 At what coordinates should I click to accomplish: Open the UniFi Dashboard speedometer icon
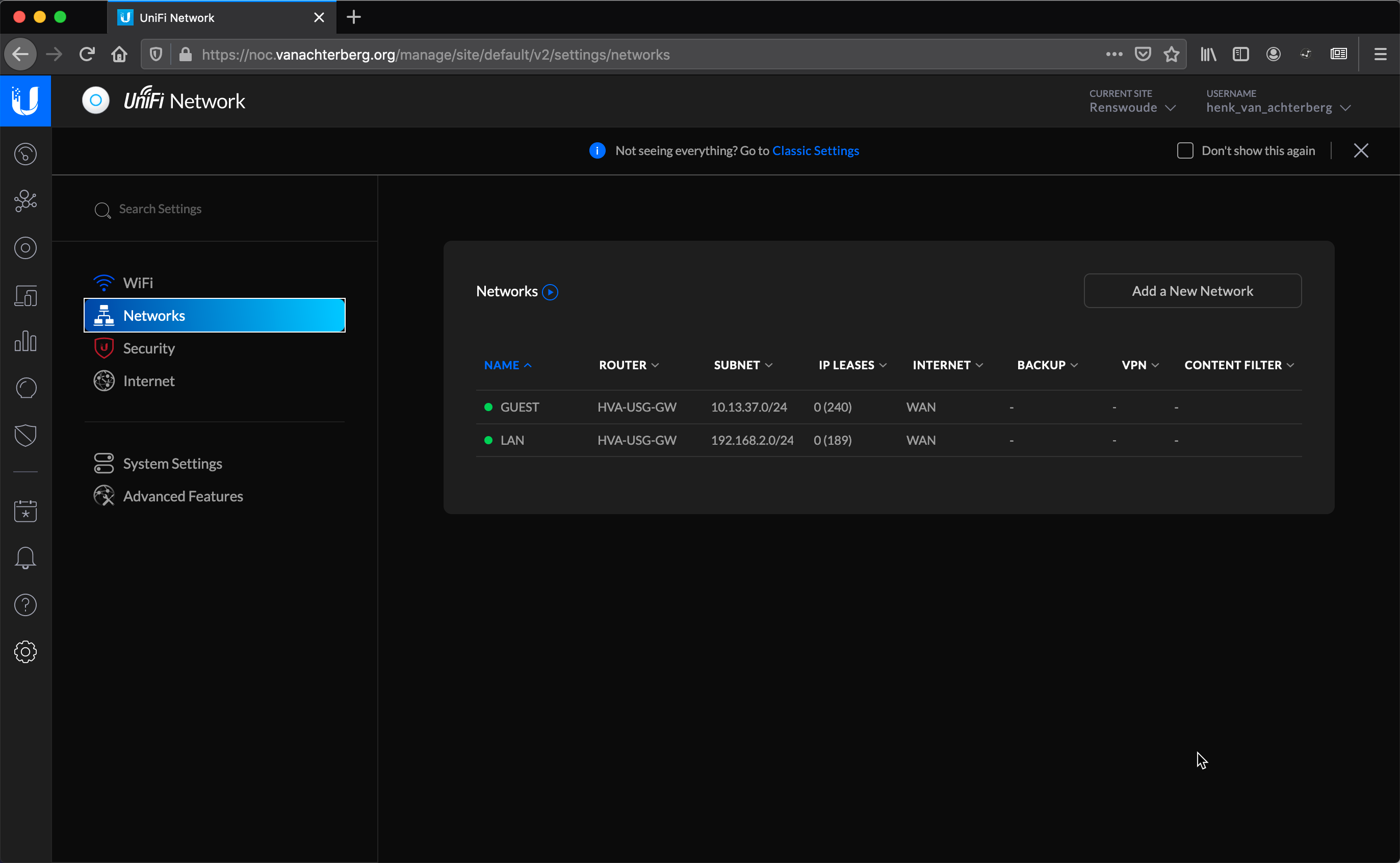[x=25, y=154]
